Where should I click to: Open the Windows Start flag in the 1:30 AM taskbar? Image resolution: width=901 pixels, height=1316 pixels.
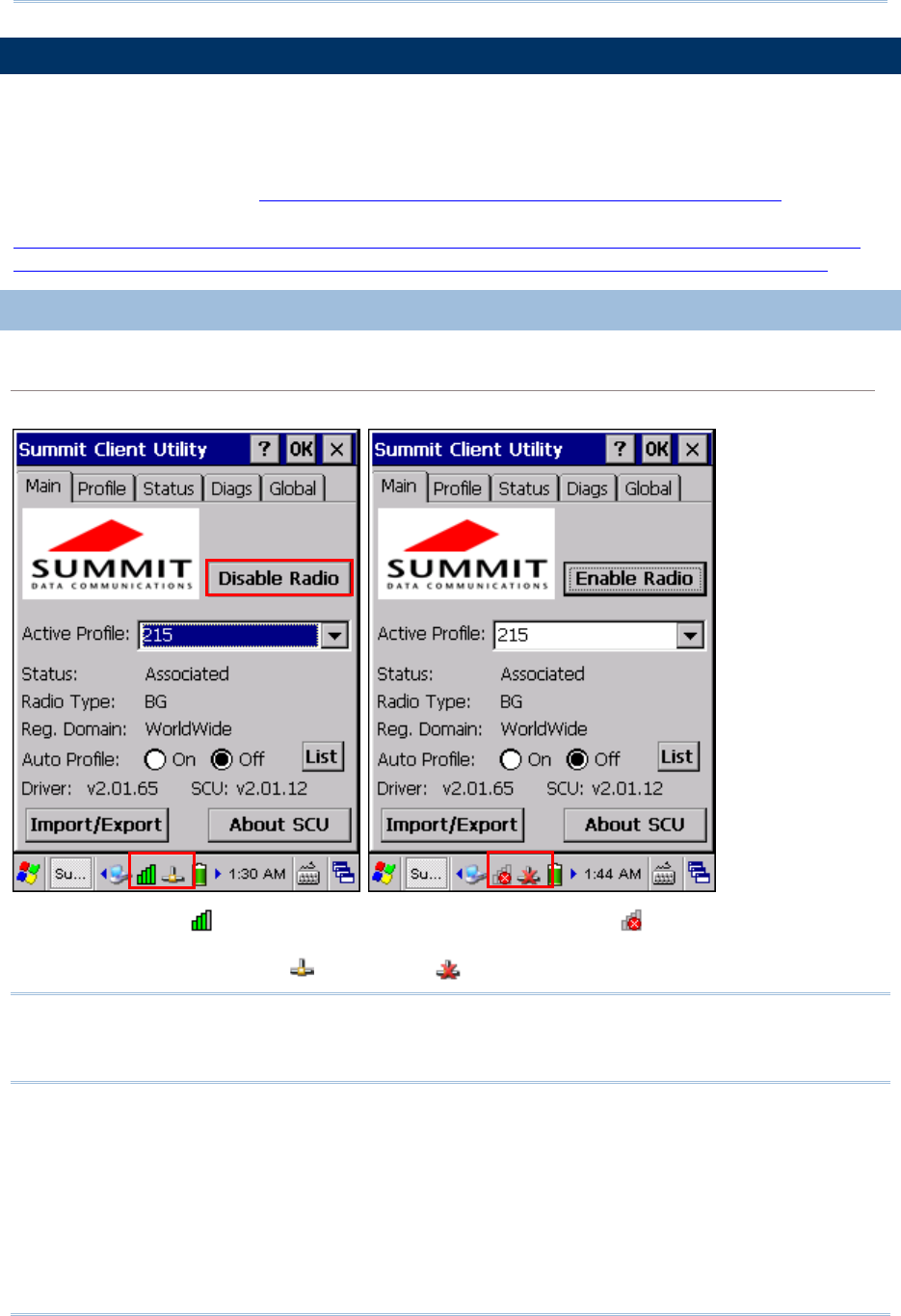(29, 874)
